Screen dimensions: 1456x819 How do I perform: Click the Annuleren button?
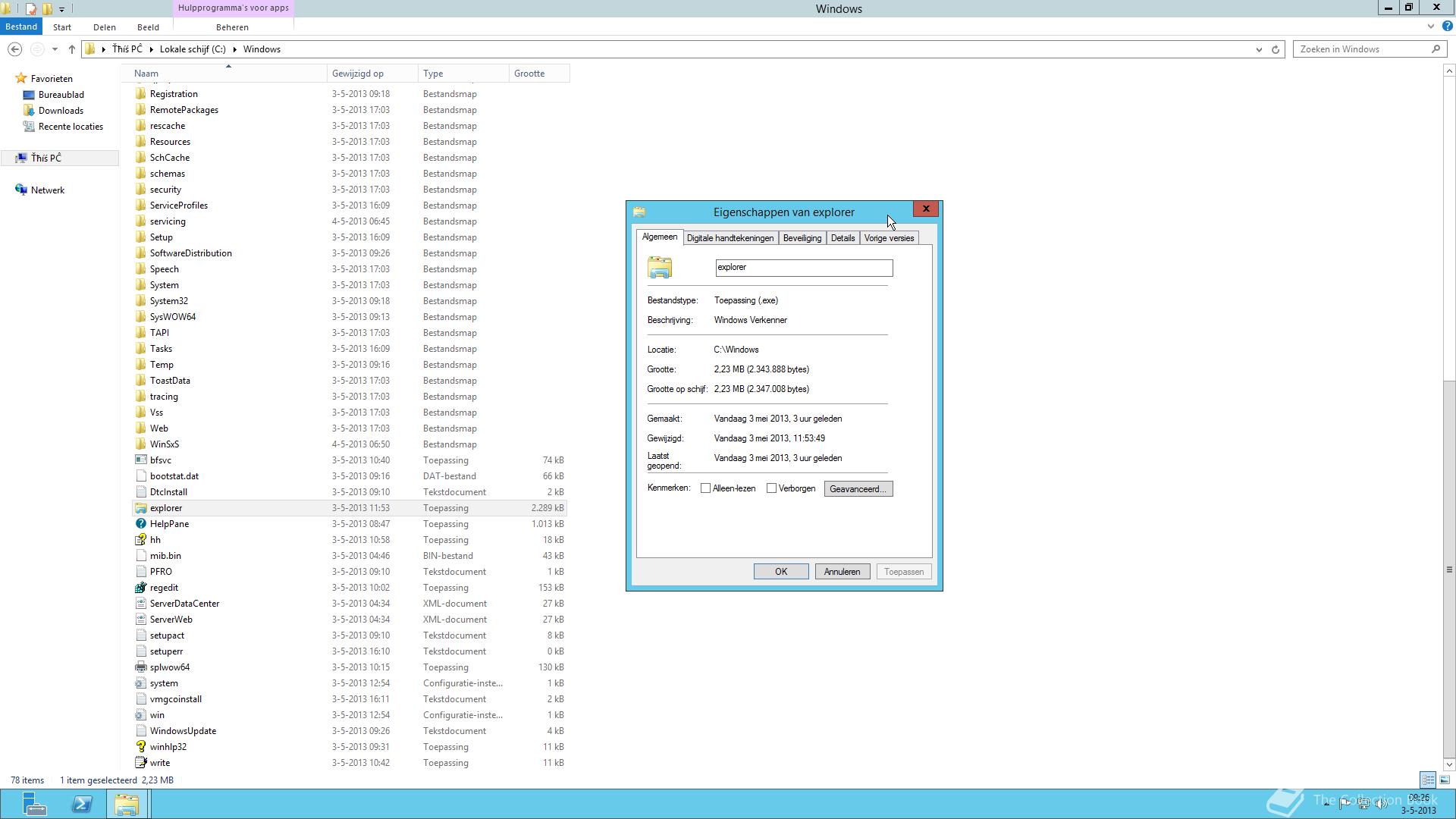[842, 572]
